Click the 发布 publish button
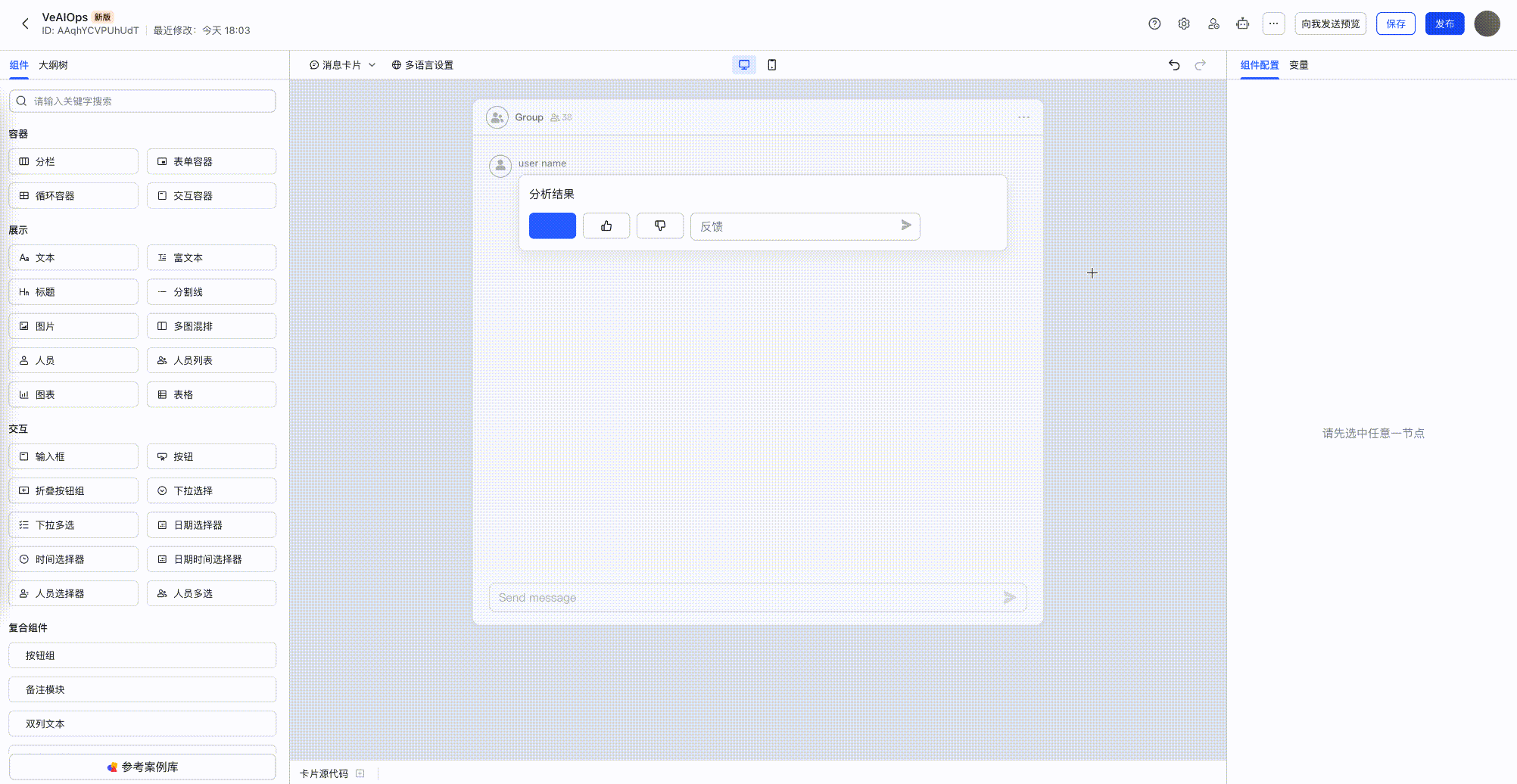The height and width of the screenshot is (784, 1517). click(1444, 23)
